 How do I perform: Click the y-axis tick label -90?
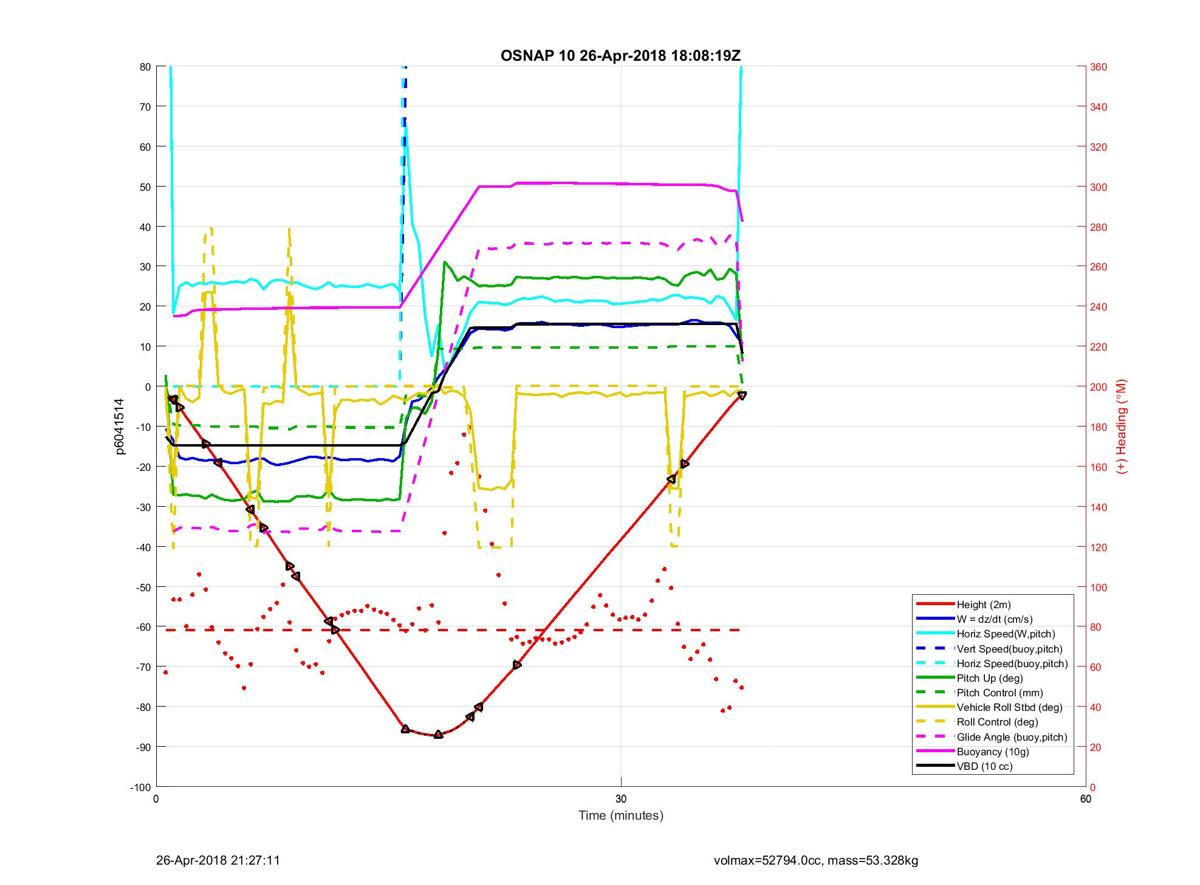pyautogui.click(x=142, y=747)
